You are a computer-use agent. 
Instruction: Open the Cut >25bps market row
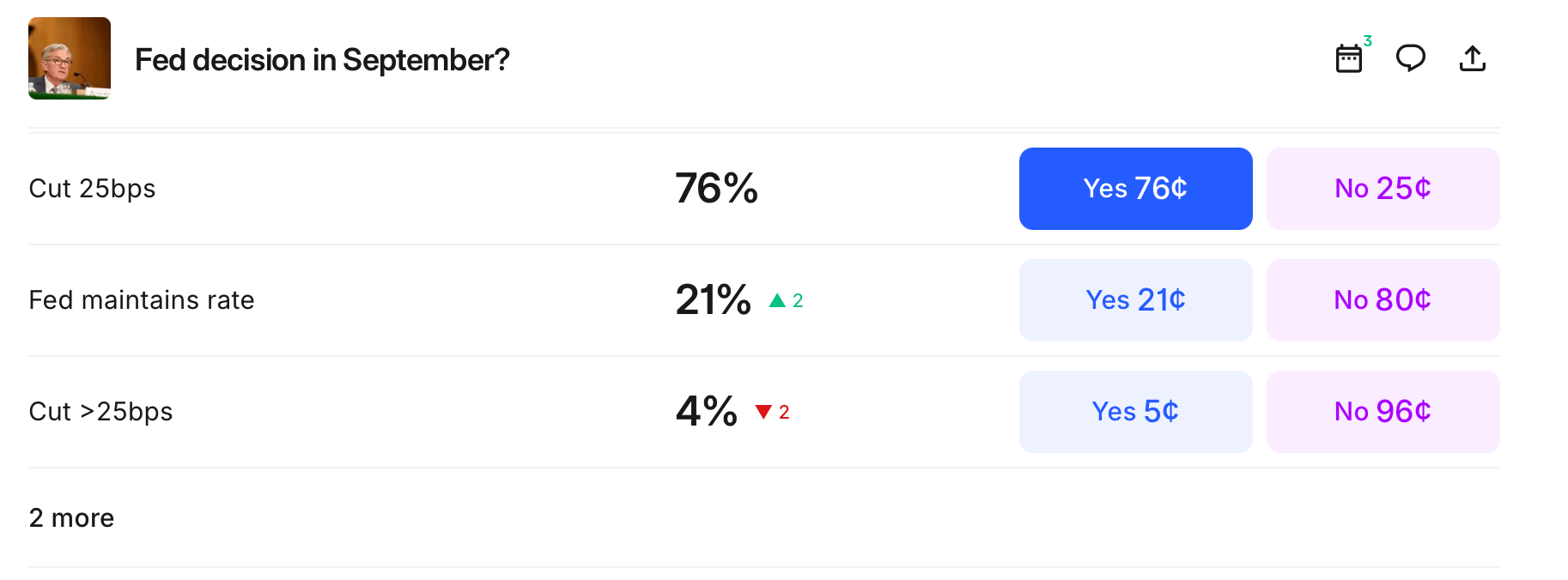pyautogui.click(x=100, y=412)
